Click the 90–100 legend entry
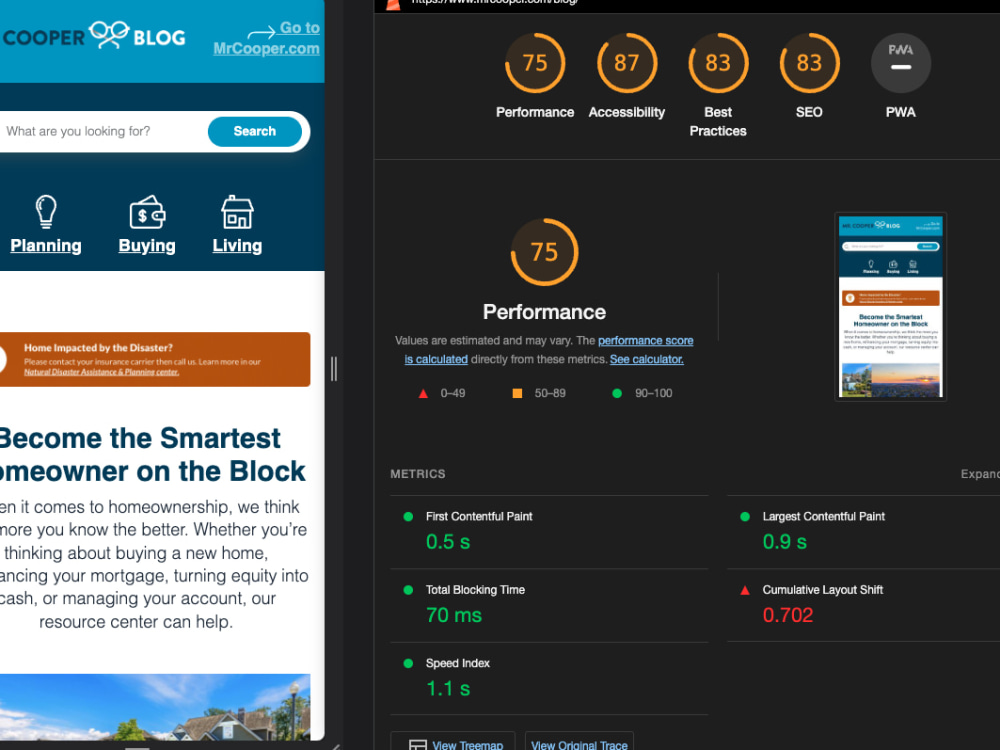 click(642, 393)
